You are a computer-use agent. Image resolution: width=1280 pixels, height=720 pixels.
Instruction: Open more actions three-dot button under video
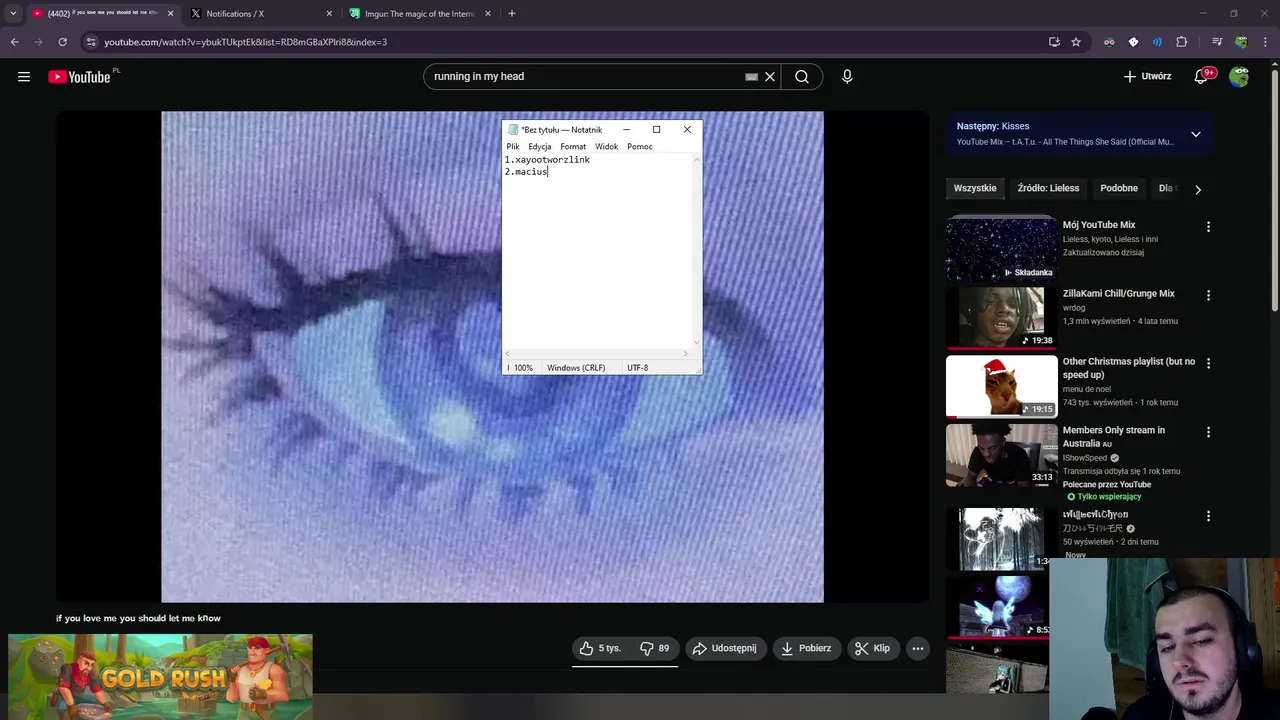917,648
